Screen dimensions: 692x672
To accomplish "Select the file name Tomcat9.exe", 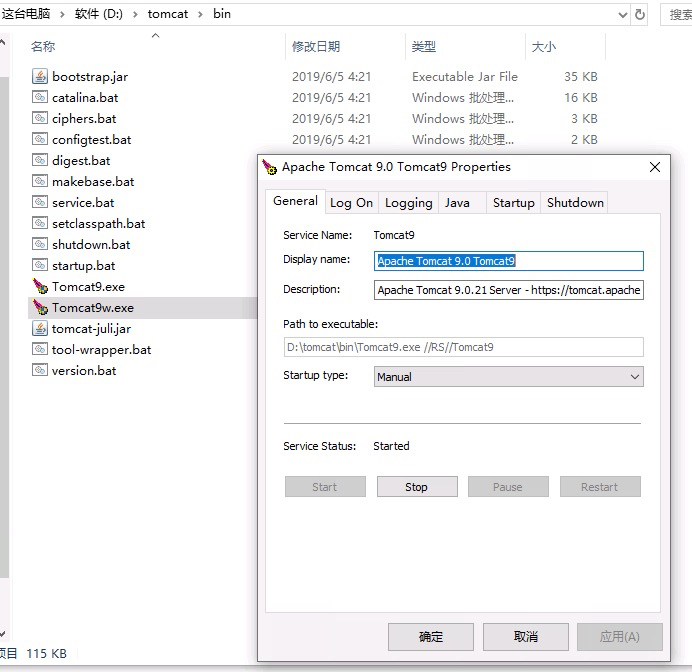I will pos(88,287).
